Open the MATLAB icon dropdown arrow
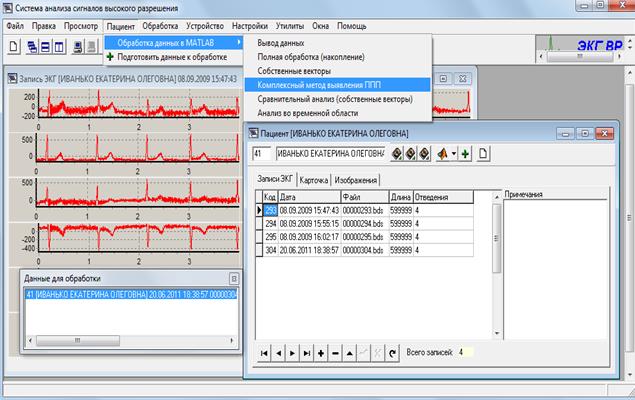635x400 pixels. 454,153
